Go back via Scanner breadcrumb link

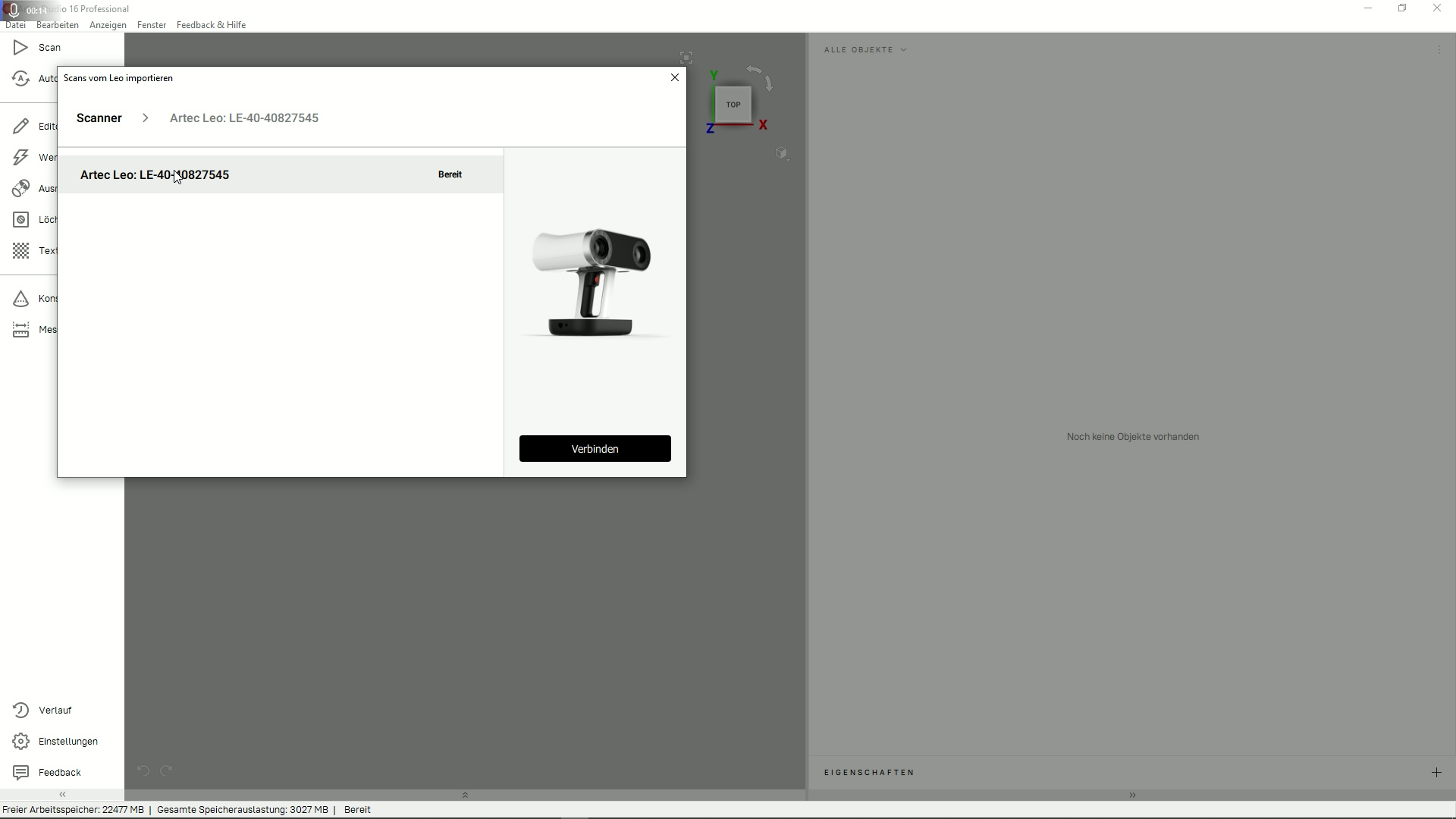[99, 118]
